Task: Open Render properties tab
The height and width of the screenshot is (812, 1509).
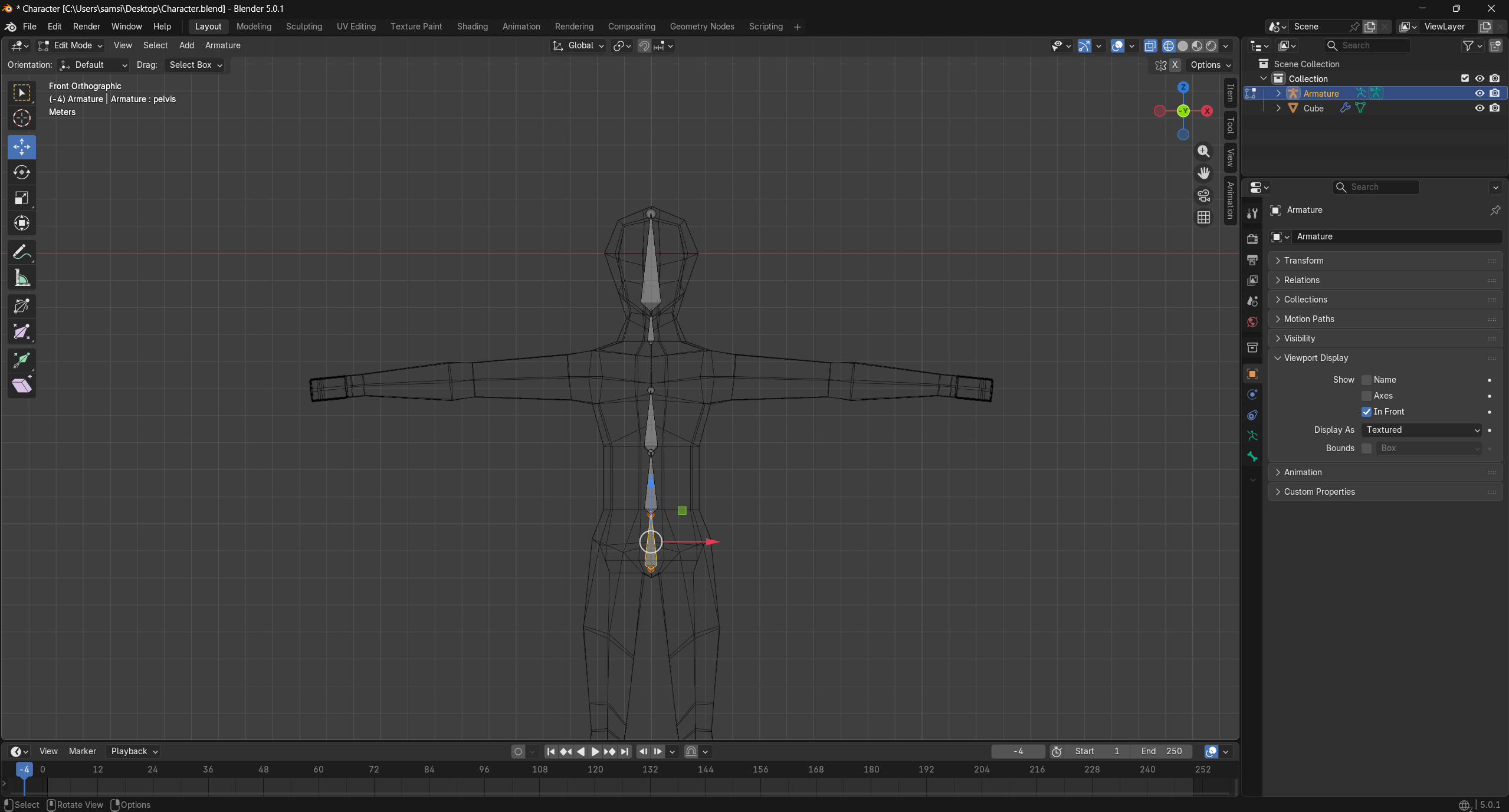Action: [x=1252, y=239]
